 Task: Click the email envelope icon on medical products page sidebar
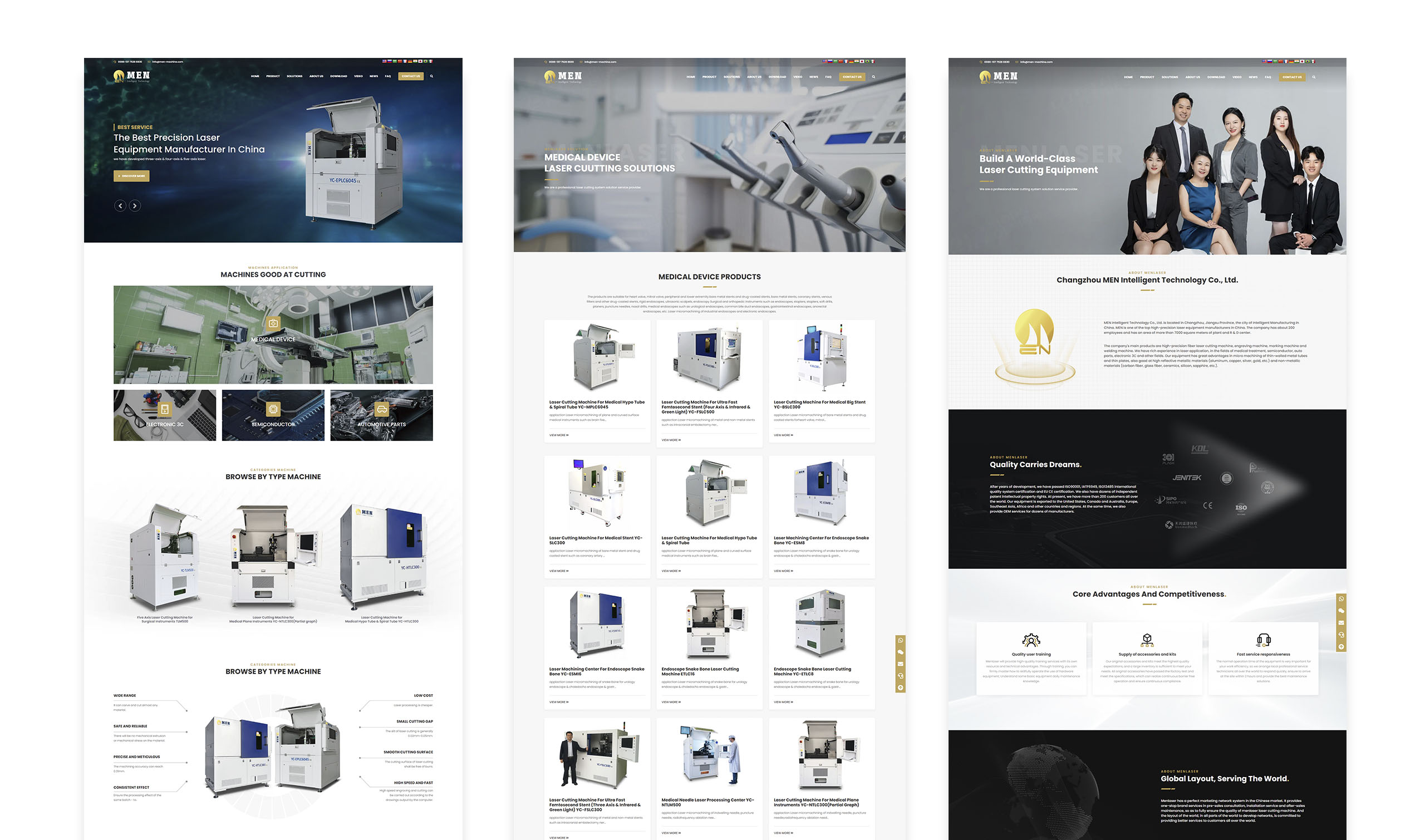[x=901, y=664]
